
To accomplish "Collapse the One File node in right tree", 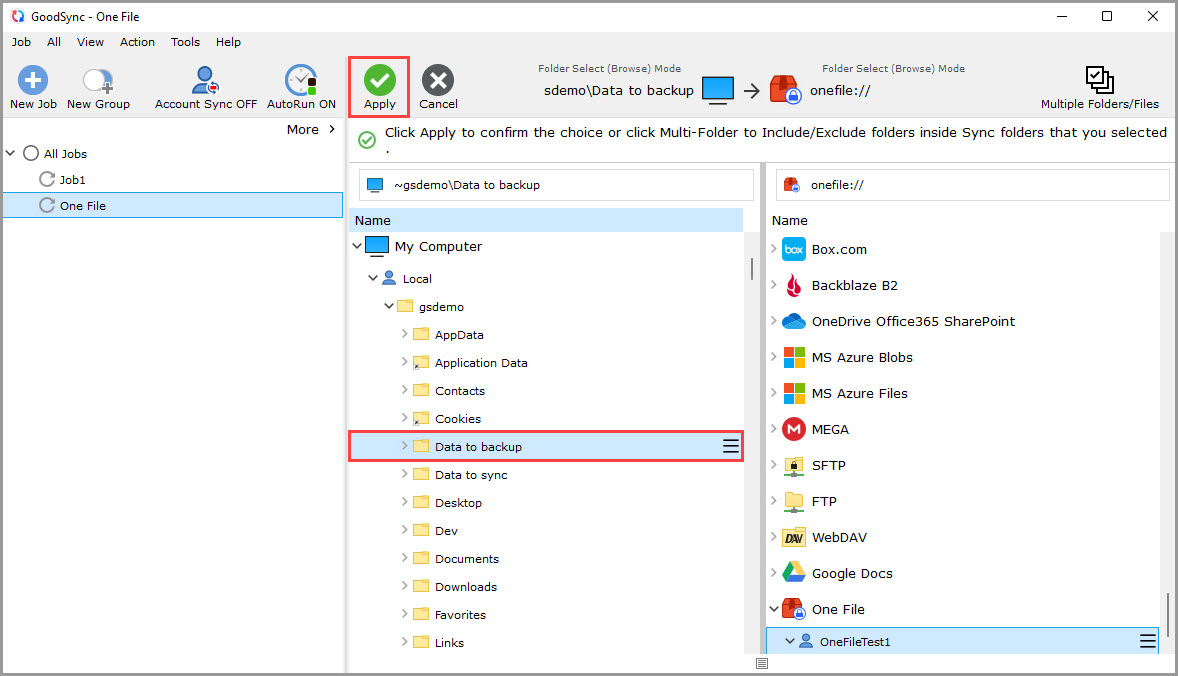I will coord(774,608).
